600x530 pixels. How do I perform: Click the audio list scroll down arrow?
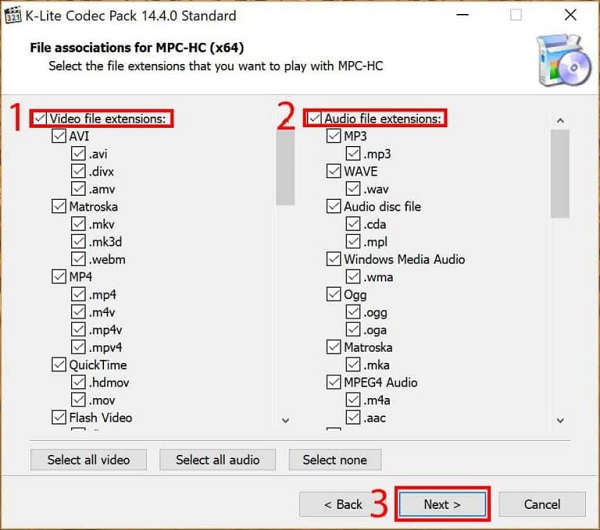(560, 421)
